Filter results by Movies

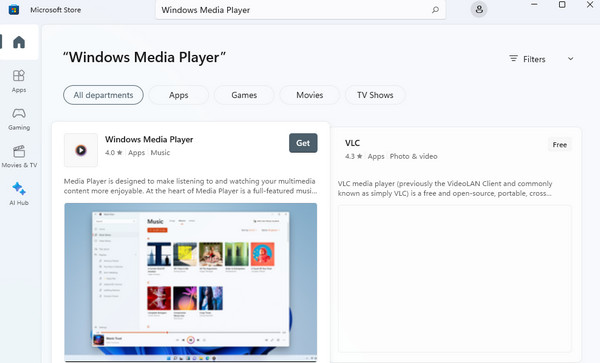point(310,95)
